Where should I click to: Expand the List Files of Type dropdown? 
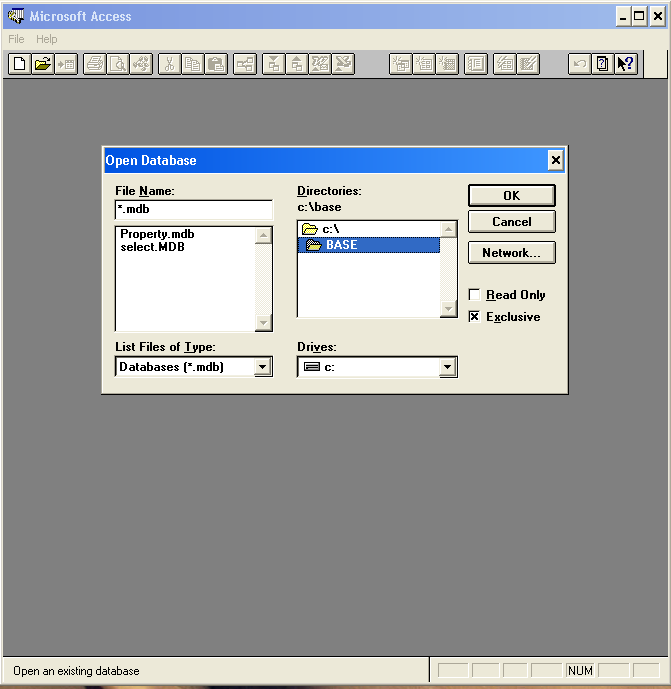pyautogui.click(x=262, y=367)
